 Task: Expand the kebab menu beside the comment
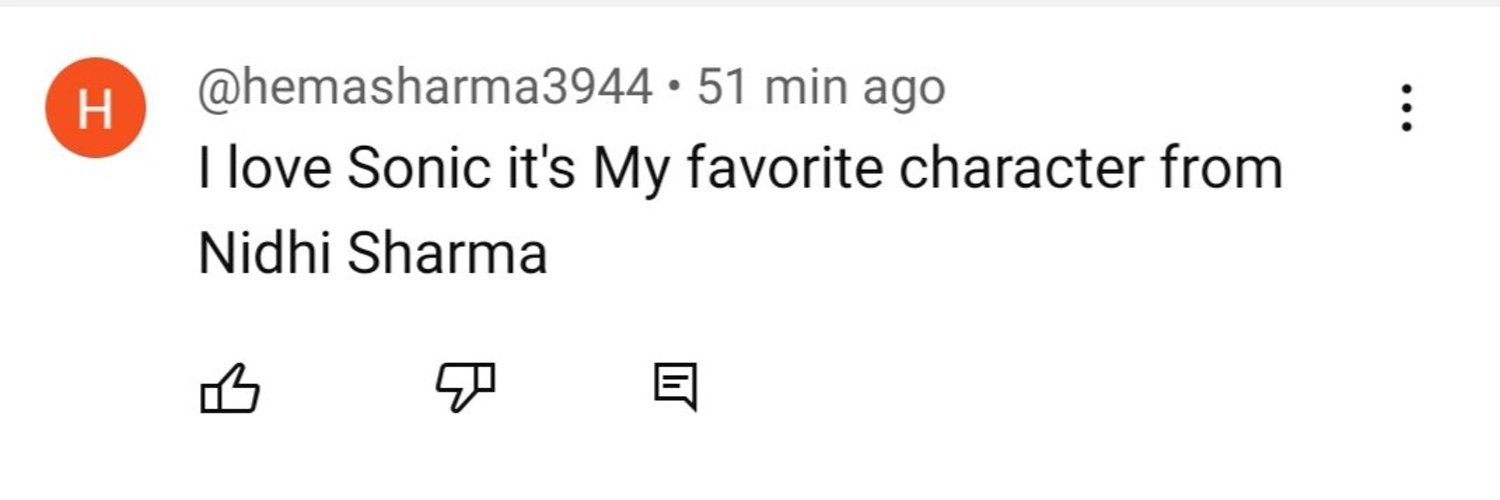tap(1407, 108)
